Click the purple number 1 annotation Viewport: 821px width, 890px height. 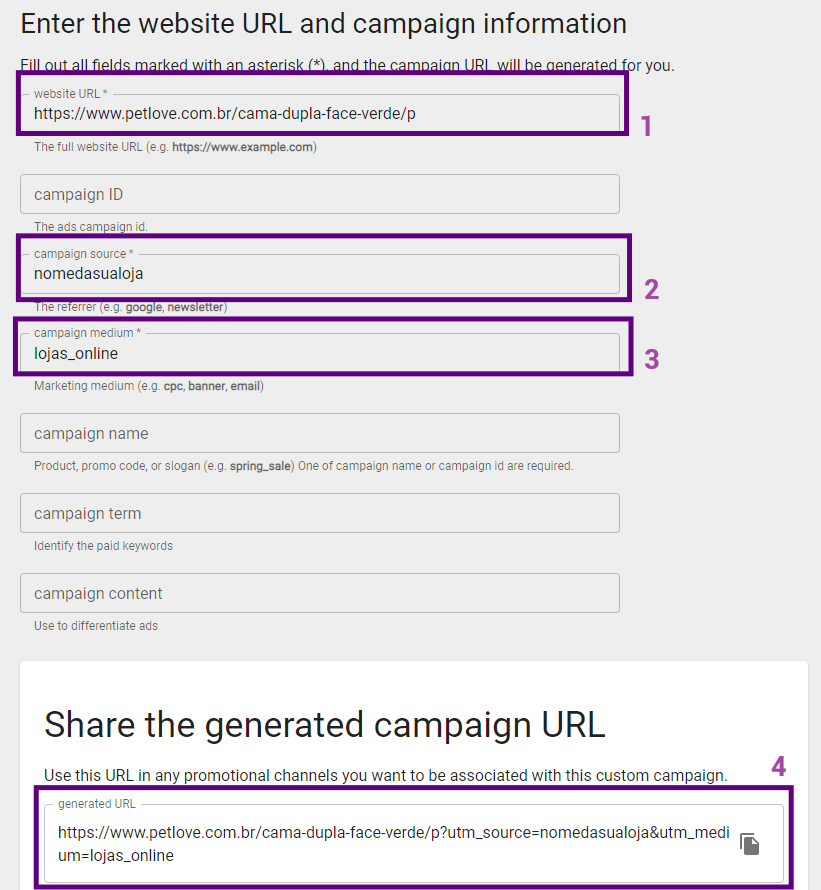point(646,127)
